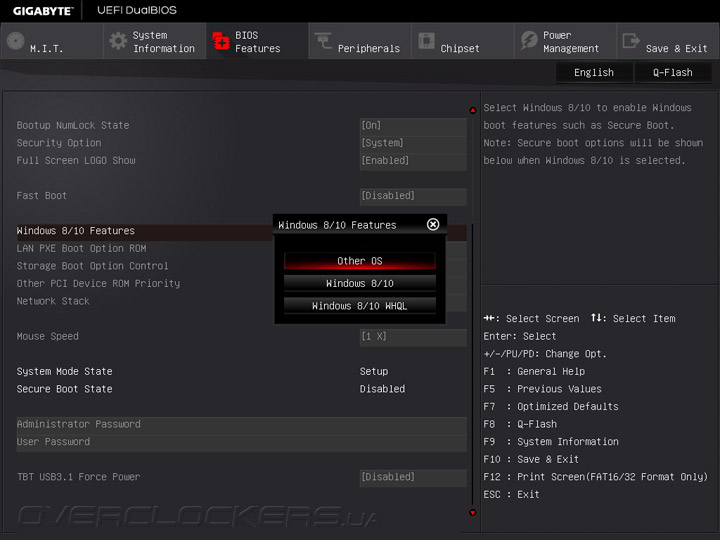The image size is (720, 540).
Task: Click the F10 Save & Exit help line
Action: (531, 459)
